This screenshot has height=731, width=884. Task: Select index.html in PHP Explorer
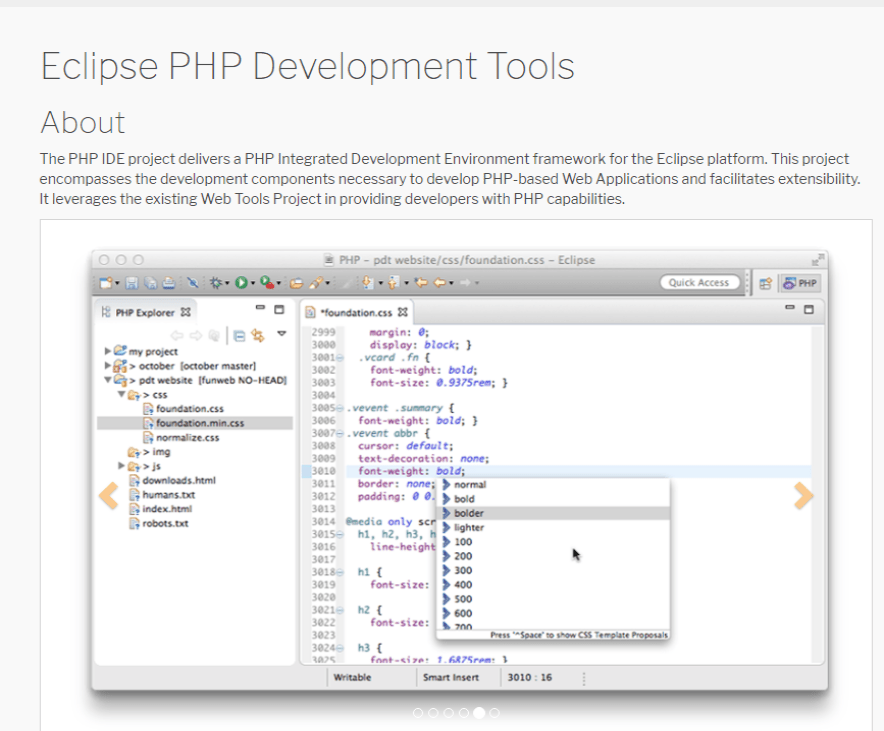(167, 509)
